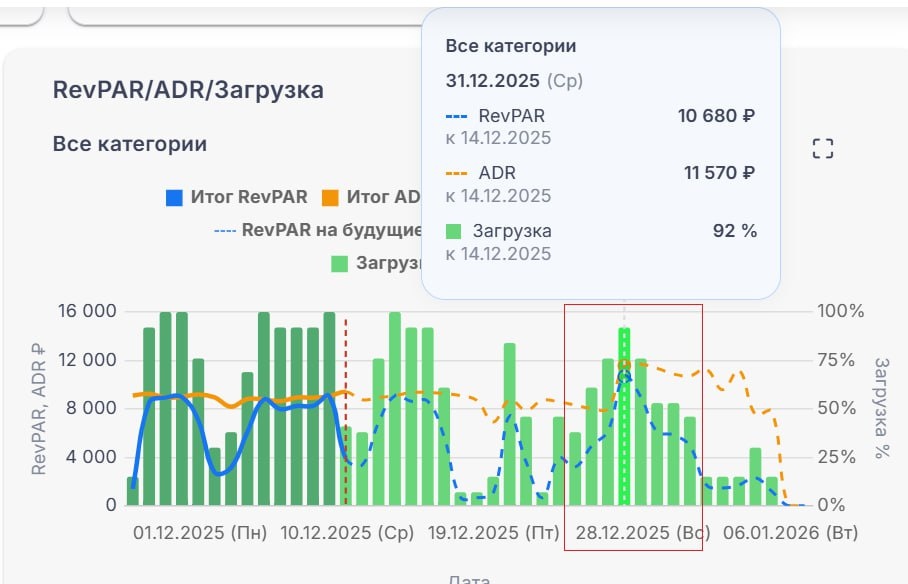Click the 01.12.2025 (Пн) axis label
Viewport: 908px width, 584px height.
tap(200, 532)
